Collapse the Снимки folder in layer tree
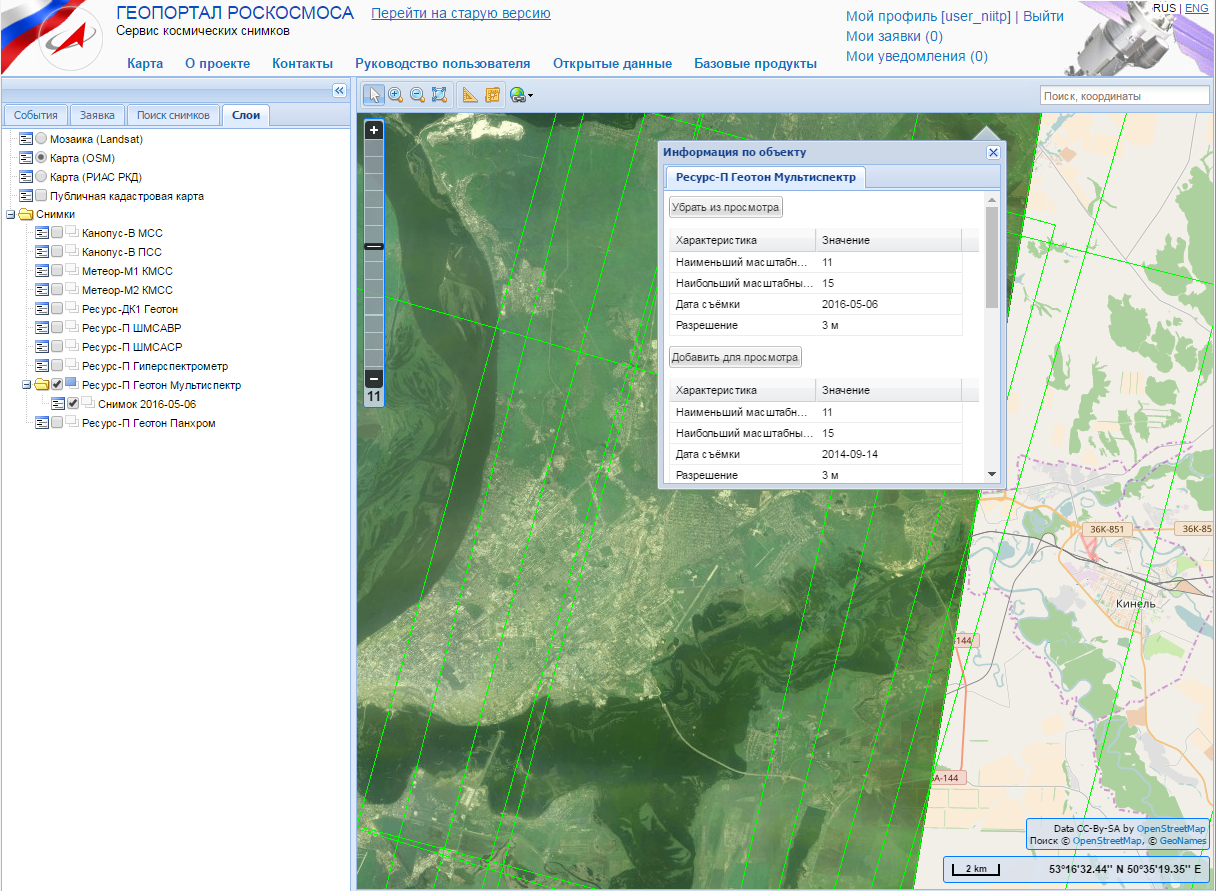 point(11,214)
